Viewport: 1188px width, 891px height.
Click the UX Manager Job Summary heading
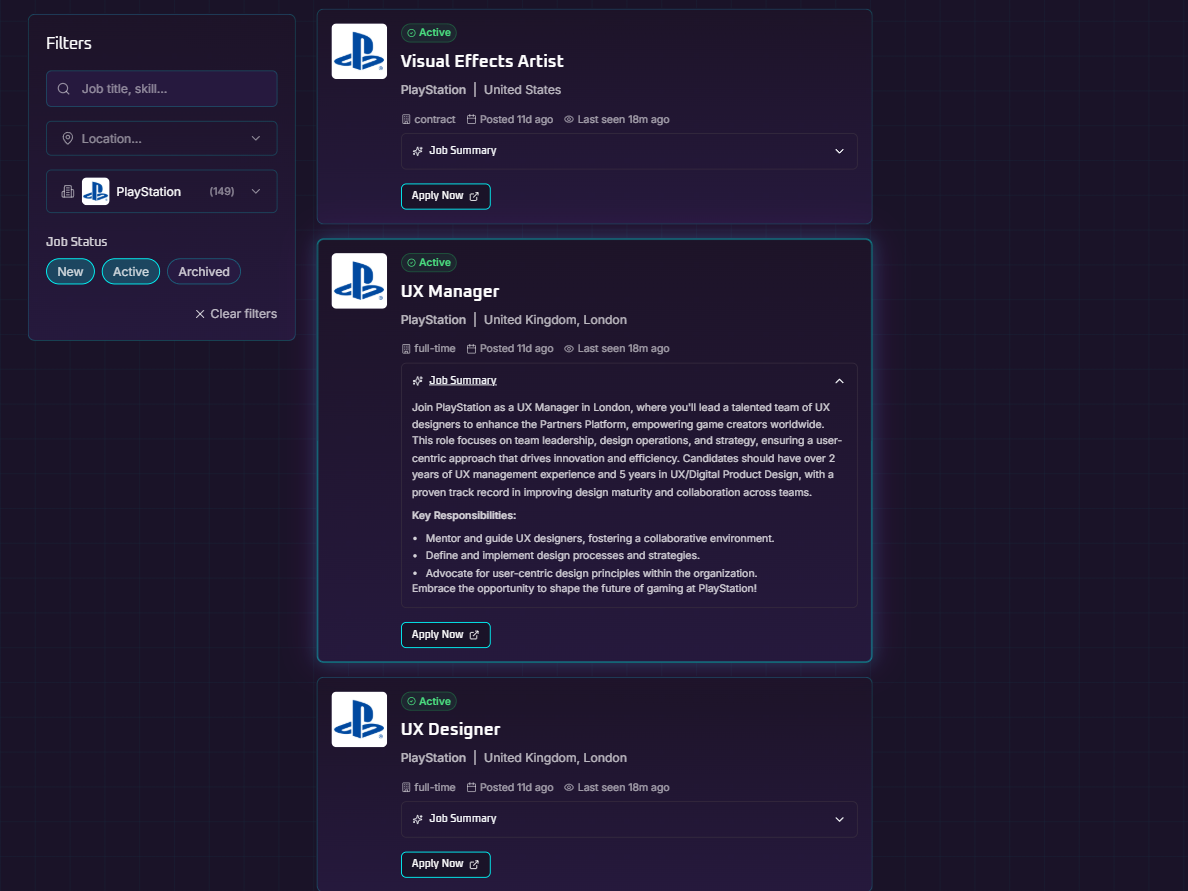tap(463, 380)
